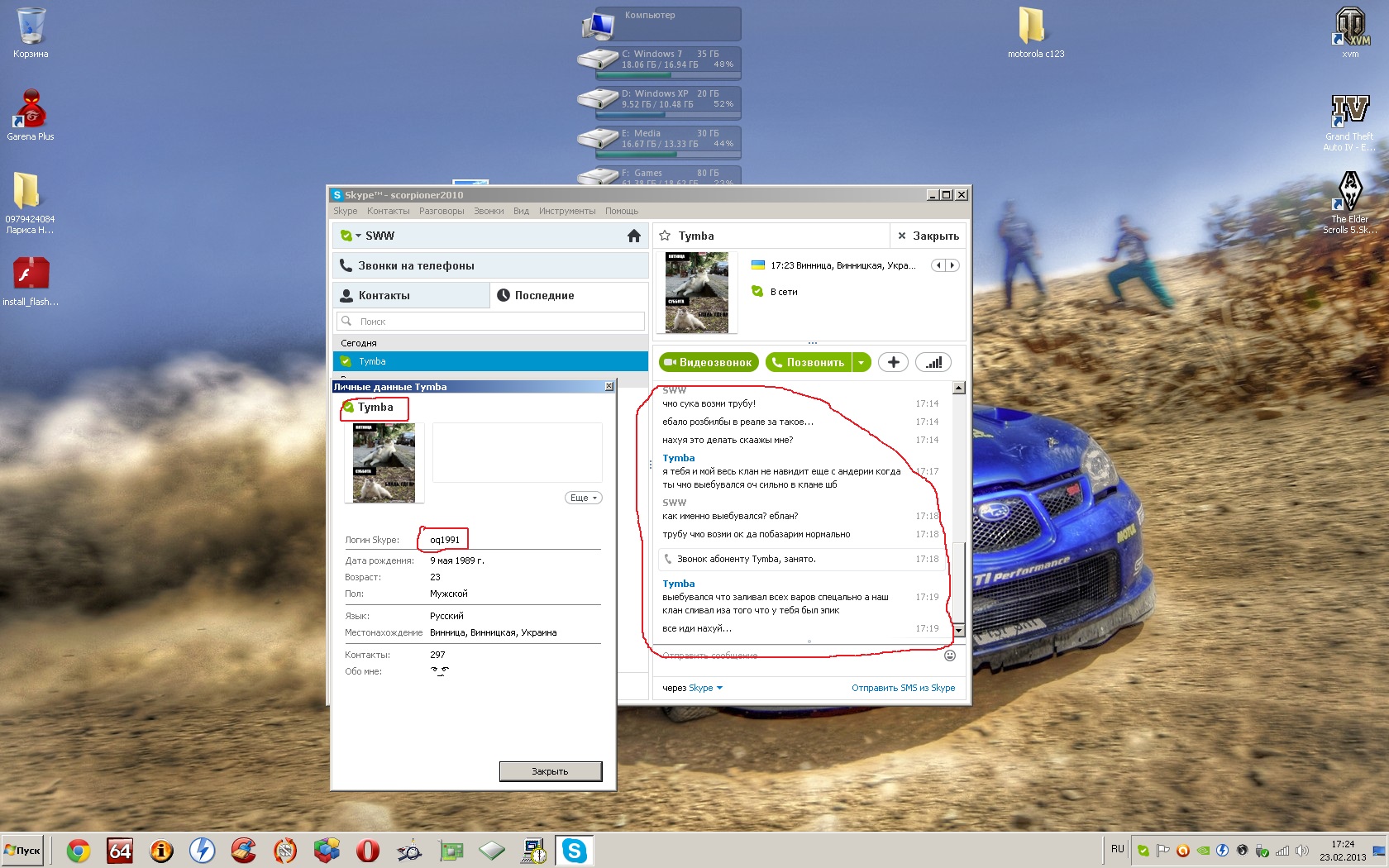Click Tymba's avatar in conversation header
Screen dimensions: 1389x868
point(697,293)
